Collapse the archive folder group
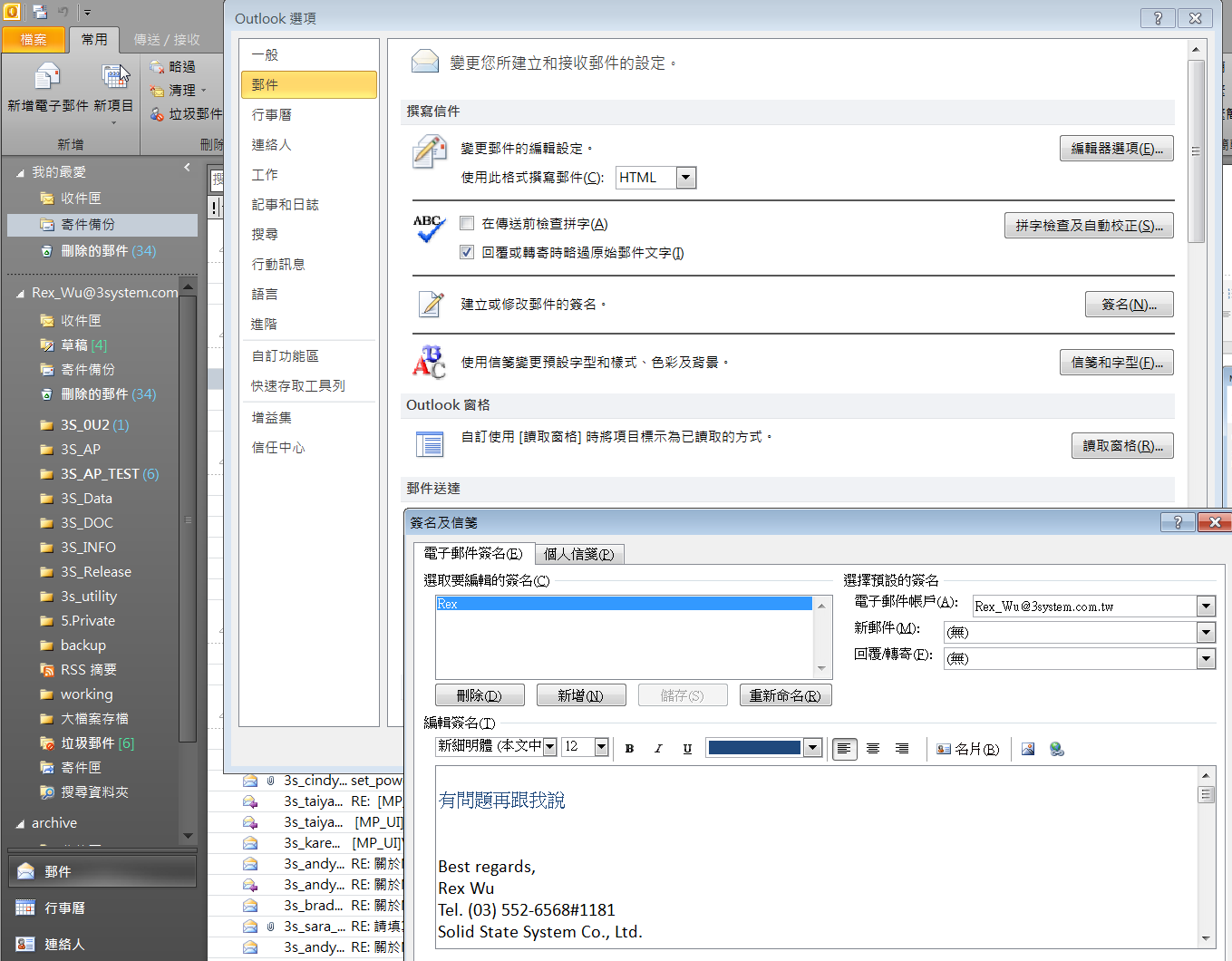 [x=20, y=823]
